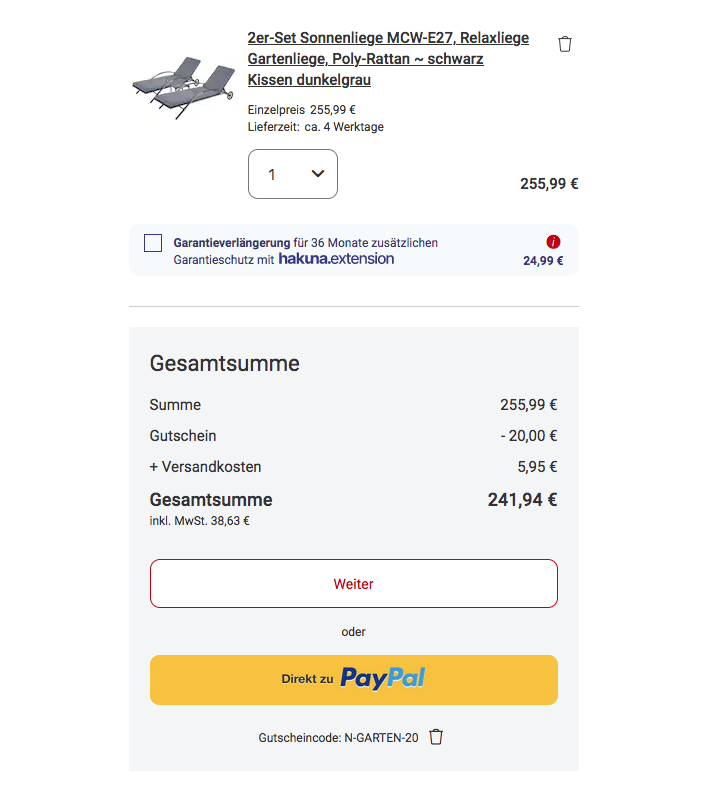Image resolution: width=711 pixels, height=785 pixels.
Task: Delete the N-GARTEN-20 voucher code
Action: pyautogui.click(x=436, y=737)
